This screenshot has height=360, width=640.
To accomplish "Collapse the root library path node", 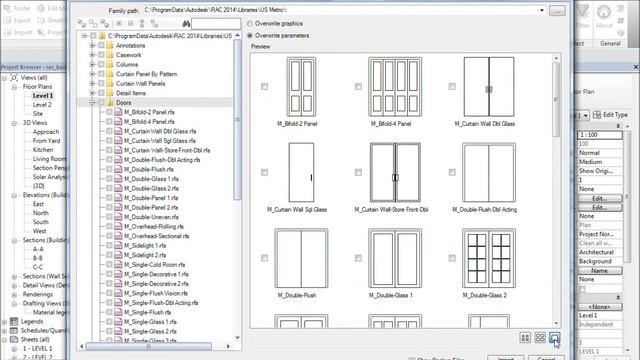I will click(x=84, y=36).
